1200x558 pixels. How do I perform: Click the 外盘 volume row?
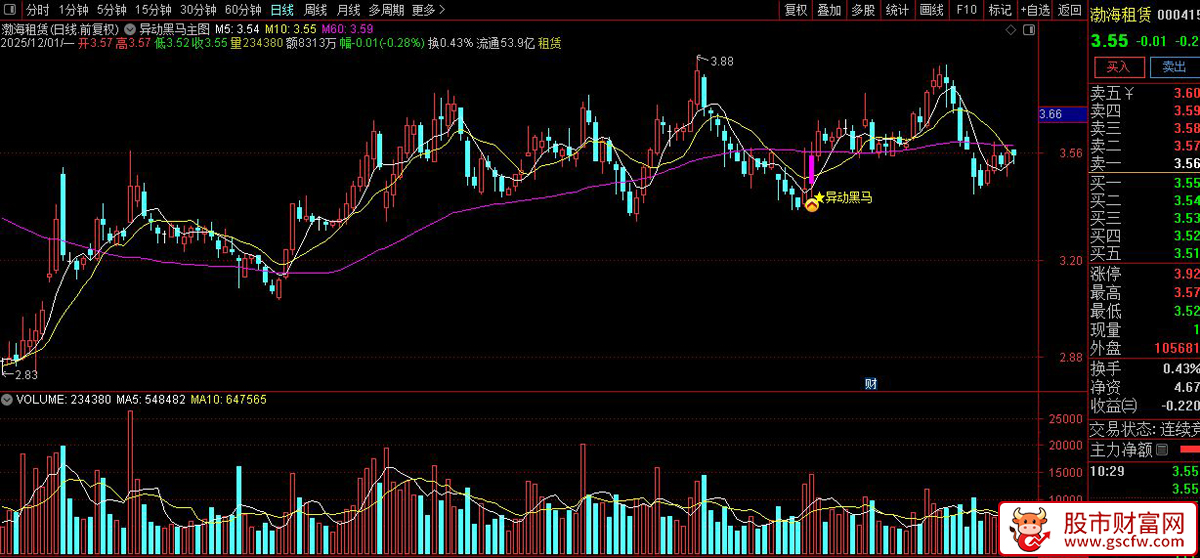(x=1144, y=349)
